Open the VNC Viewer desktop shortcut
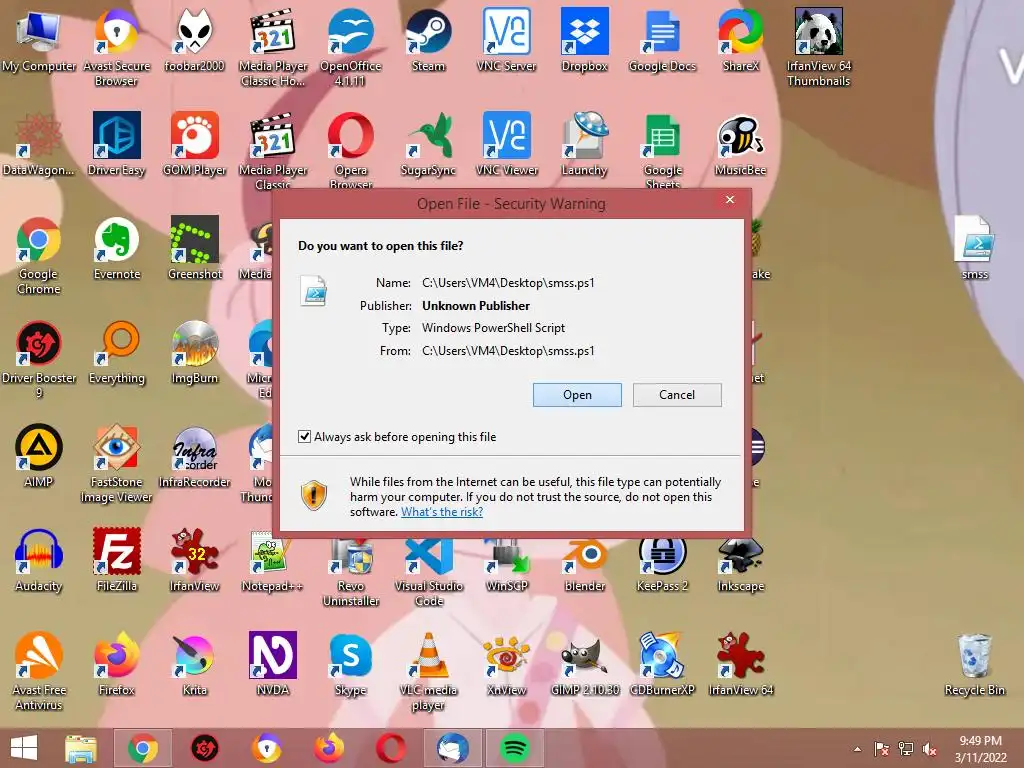Image resolution: width=1024 pixels, height=768 pixels. (x=506, y=145)
